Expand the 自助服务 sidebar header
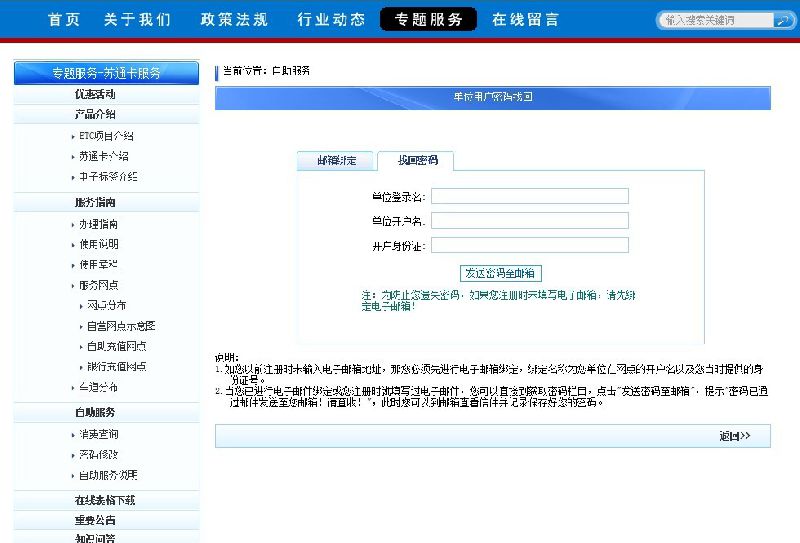The image size is (800, 543). (96, 412)
